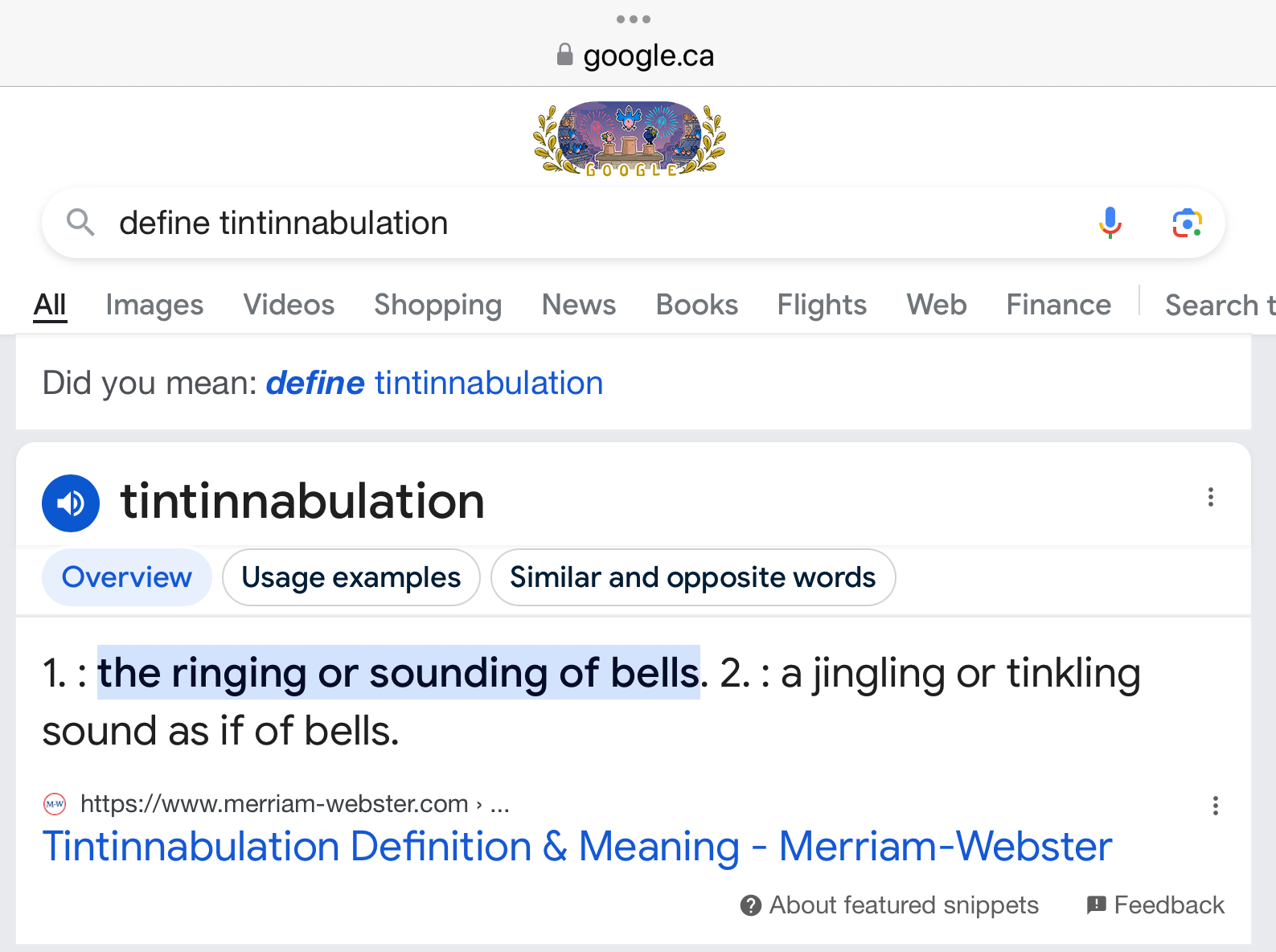Go to the Videos results tab
Viewport: 1276px width, 952px height.
(x=289, y=305)
